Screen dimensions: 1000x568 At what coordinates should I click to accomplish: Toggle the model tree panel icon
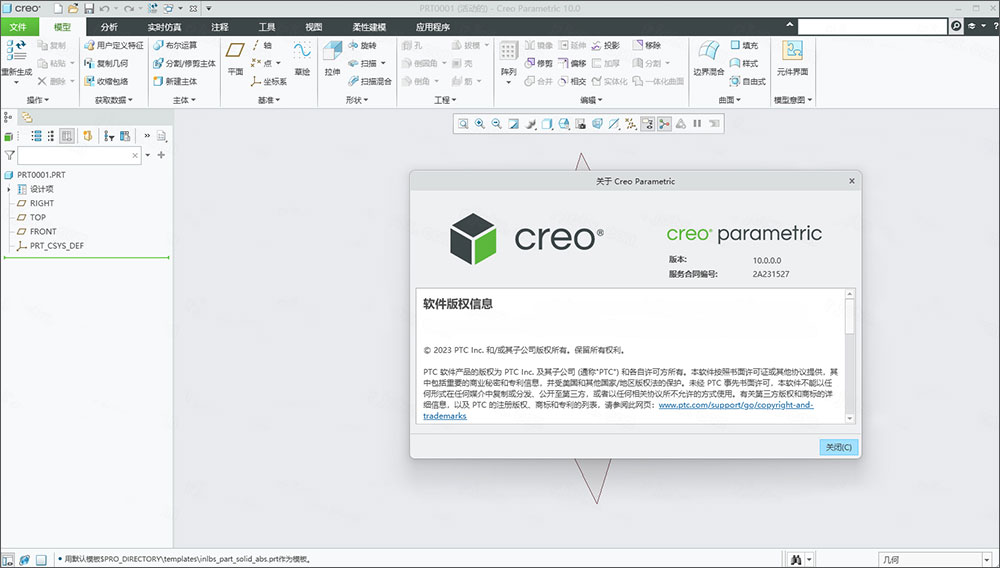8,117
